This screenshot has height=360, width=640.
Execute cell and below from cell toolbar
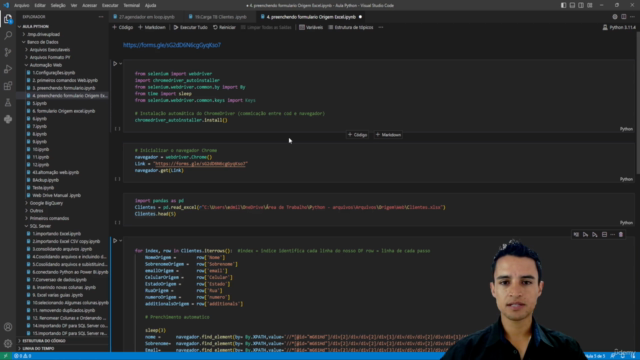coord(595,235)
